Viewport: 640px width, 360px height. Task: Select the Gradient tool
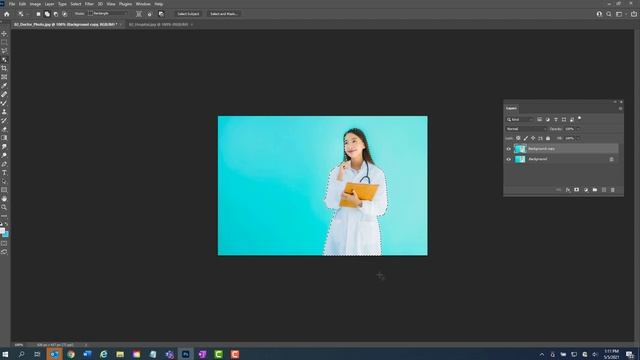(4, 138)
